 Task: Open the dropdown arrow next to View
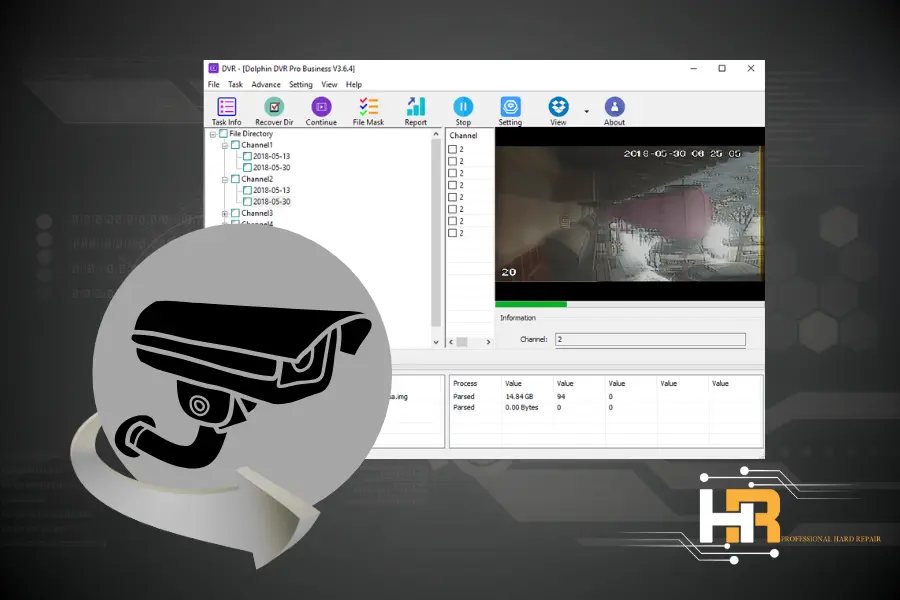586,111
